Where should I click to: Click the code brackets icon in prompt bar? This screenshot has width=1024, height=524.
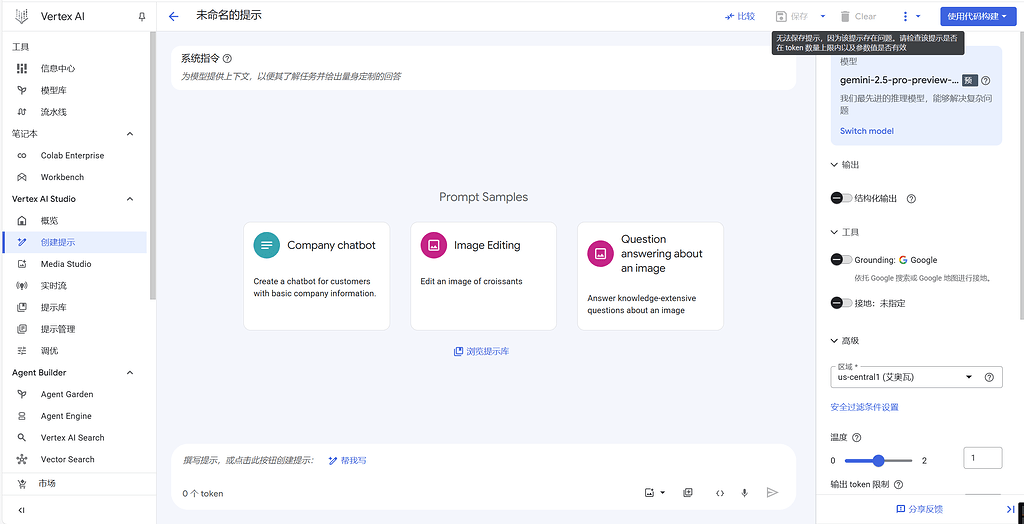click(x=720, y=493)
